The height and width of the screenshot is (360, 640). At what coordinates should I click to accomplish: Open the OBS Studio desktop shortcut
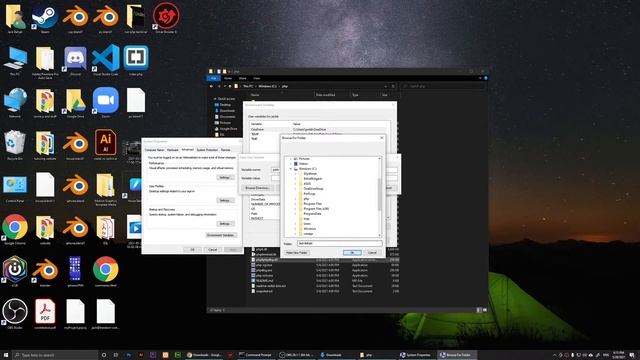coord(15,313)
